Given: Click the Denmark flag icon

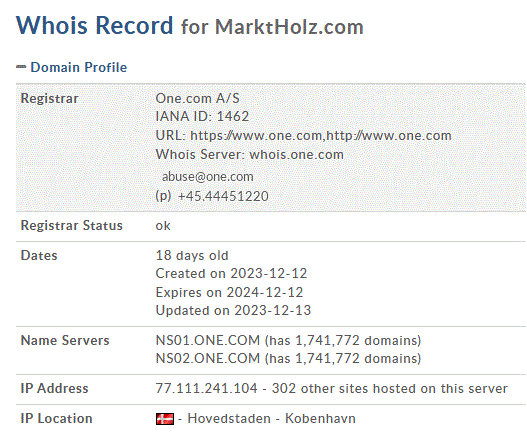Looking at the screenshot, I should point(165,419).
